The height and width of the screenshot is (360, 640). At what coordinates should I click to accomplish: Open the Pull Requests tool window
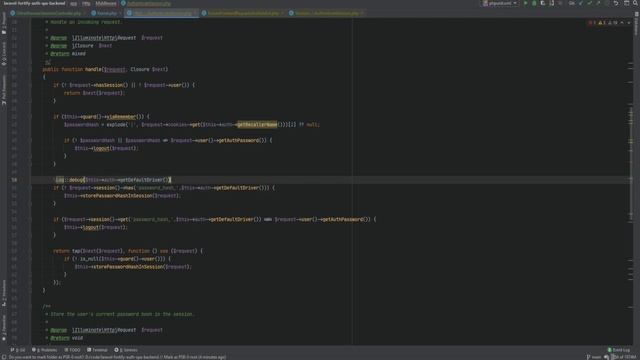(x=4, y=90)
